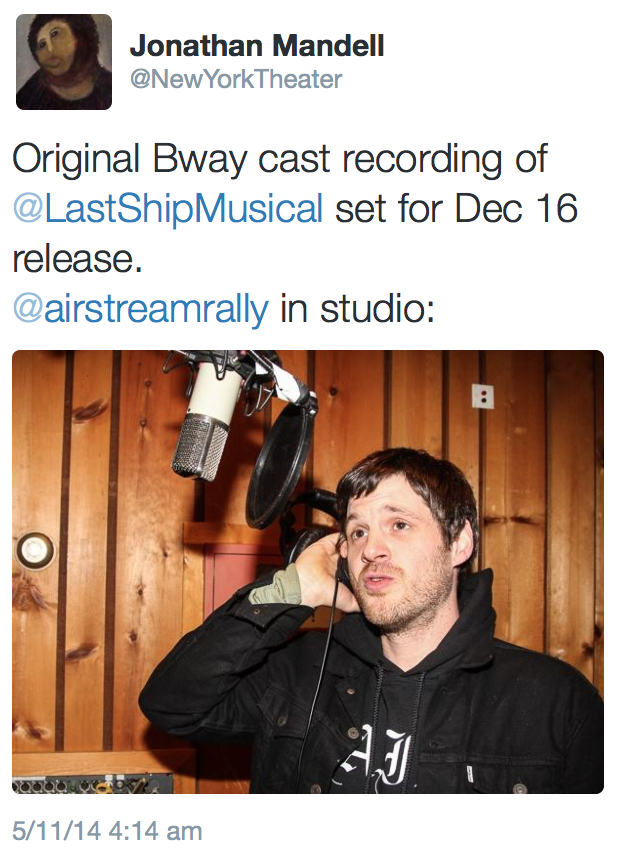The width and height of the screenshot is (628, 862).
Task: Click the headphones held to singer's ear
Action: coord(315,529)
